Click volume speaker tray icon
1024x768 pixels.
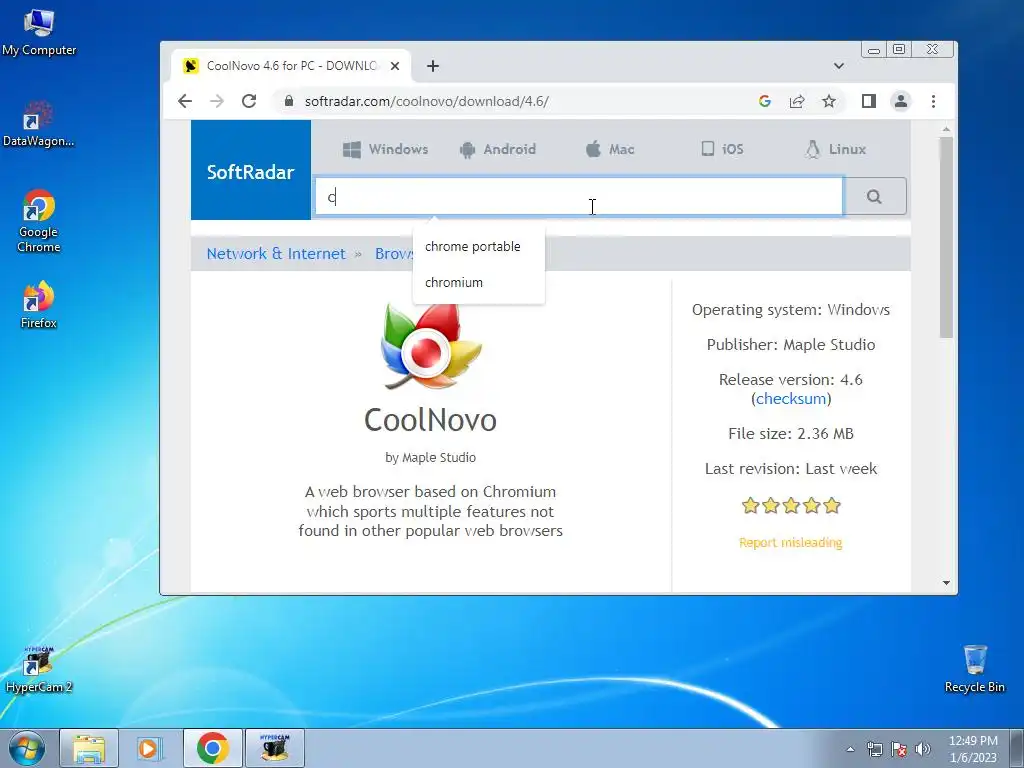pyautogui.click(x=923, y=749)
